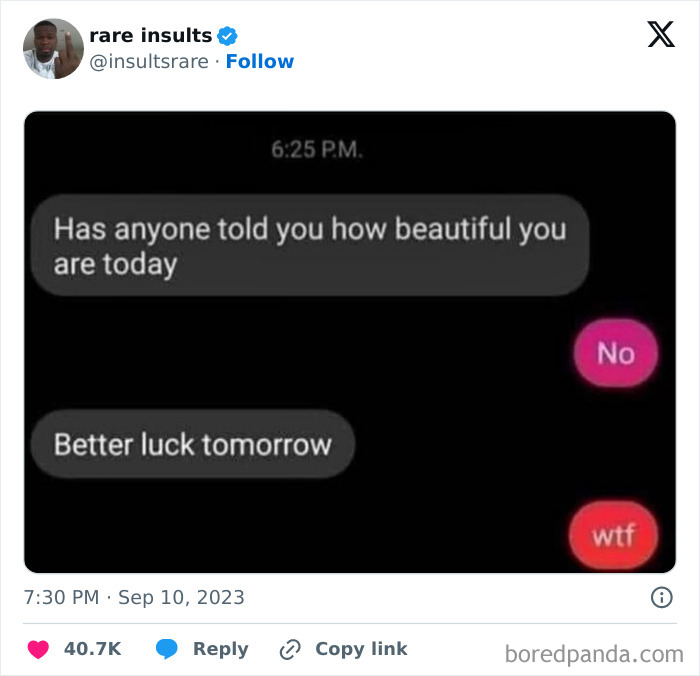This screenshot has height=676, width=700.
Task: Click the X logo icon
Action: [x=660, y=36]
